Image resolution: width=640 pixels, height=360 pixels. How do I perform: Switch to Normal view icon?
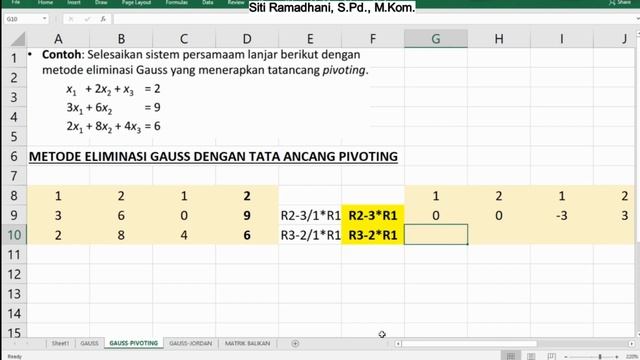pyautogui.click(x=511, y=356)
